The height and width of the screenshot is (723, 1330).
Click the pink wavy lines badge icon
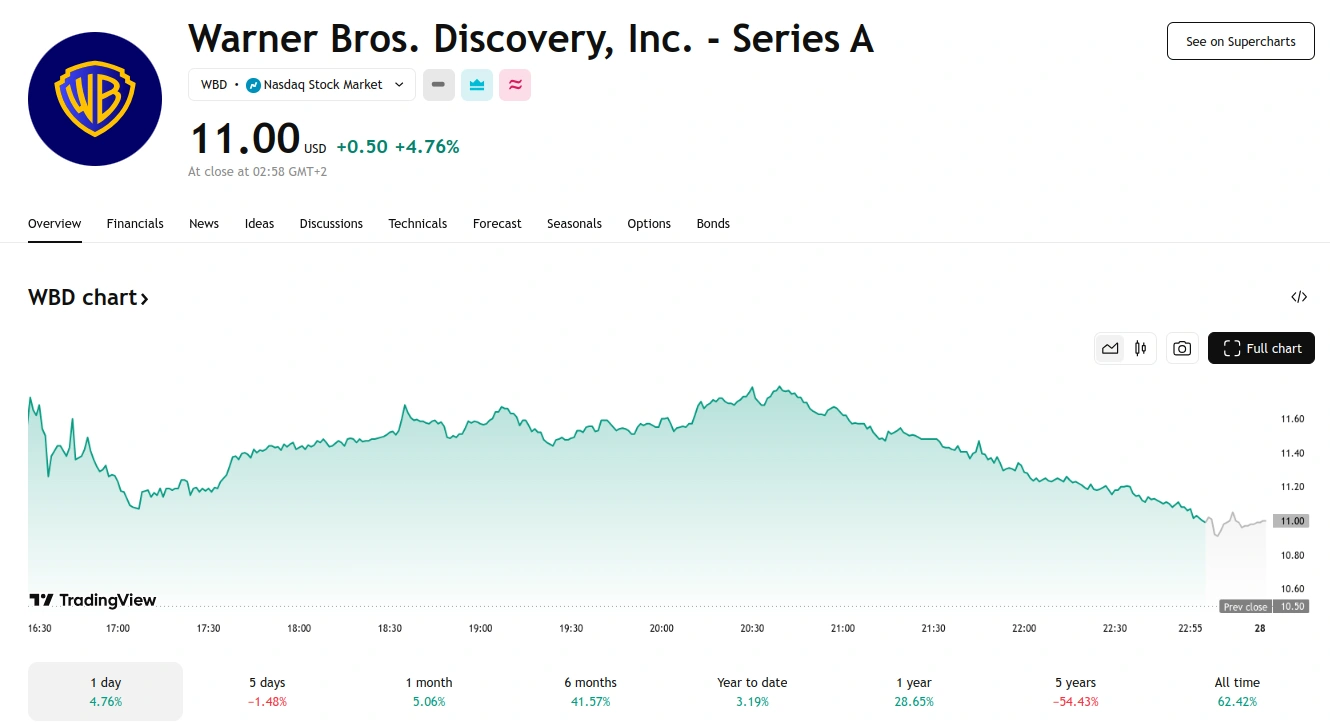click(515, 85)
